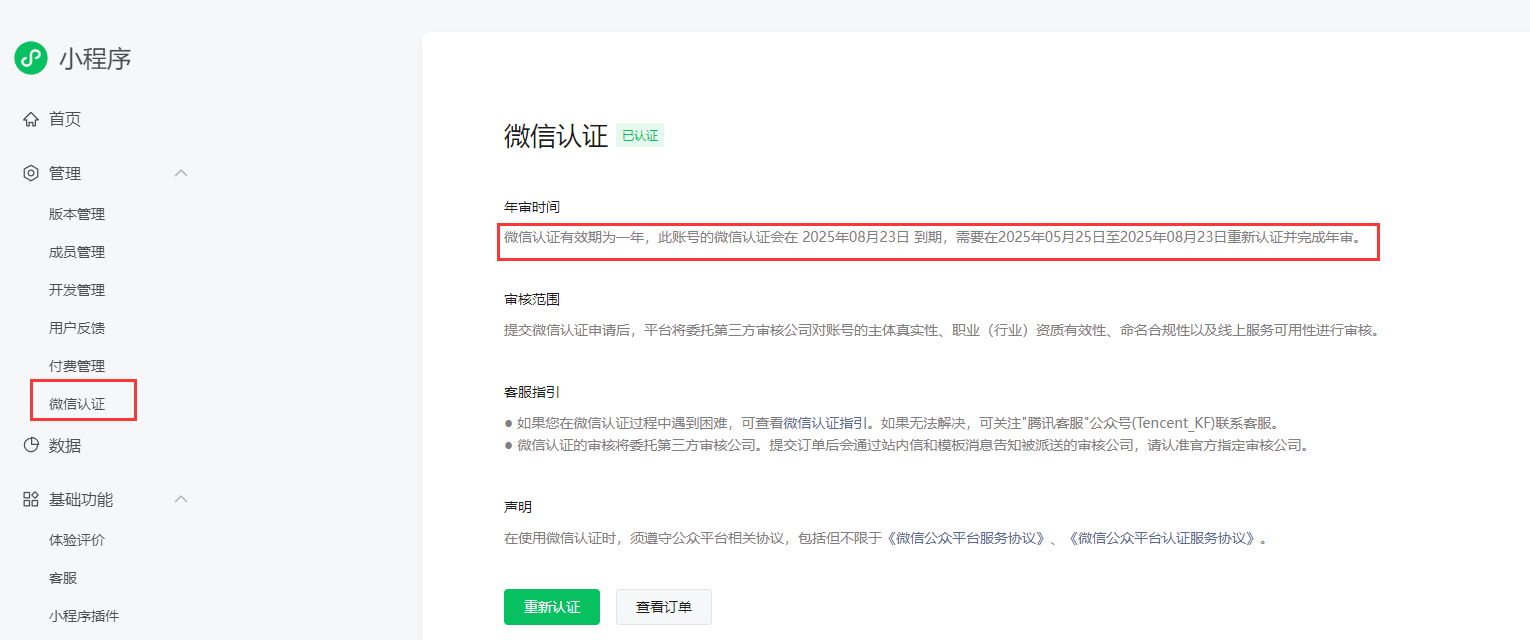The width and height of the screenshot is (1530, 640).
Task: Open the 数据 menu
Action: pos(65,445)
